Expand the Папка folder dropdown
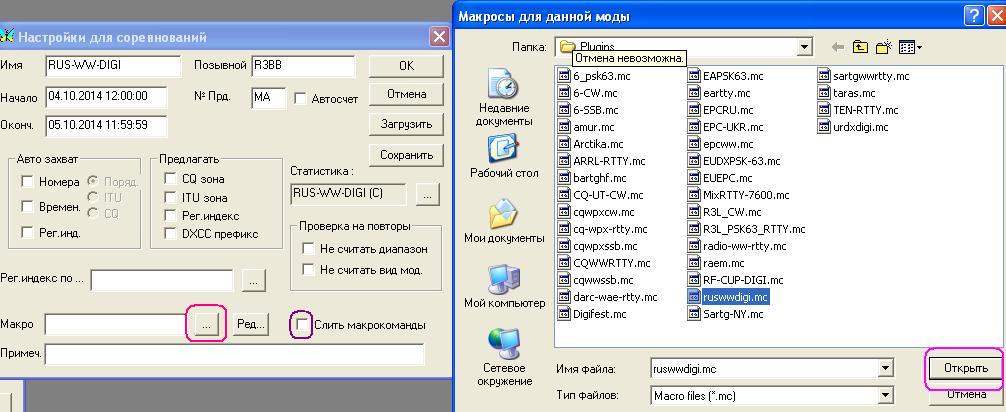 (804, 47)
